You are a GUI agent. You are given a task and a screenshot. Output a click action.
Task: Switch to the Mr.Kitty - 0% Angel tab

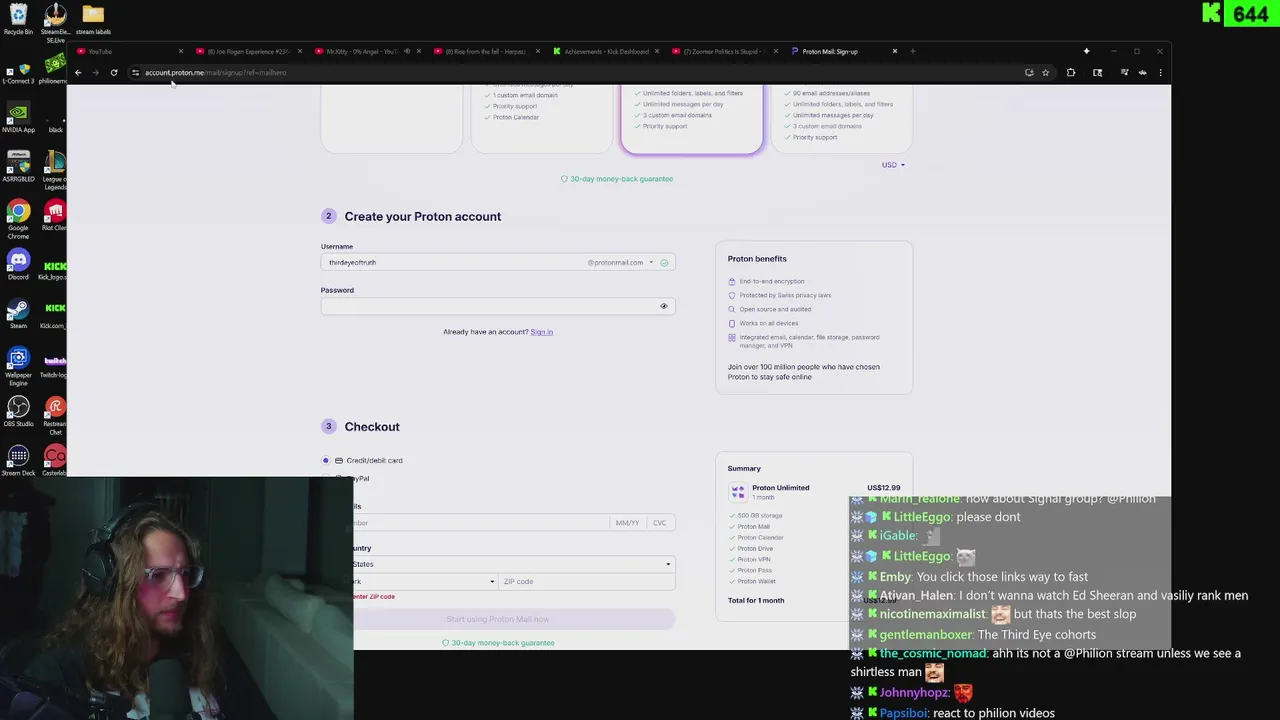click(367, 51)
